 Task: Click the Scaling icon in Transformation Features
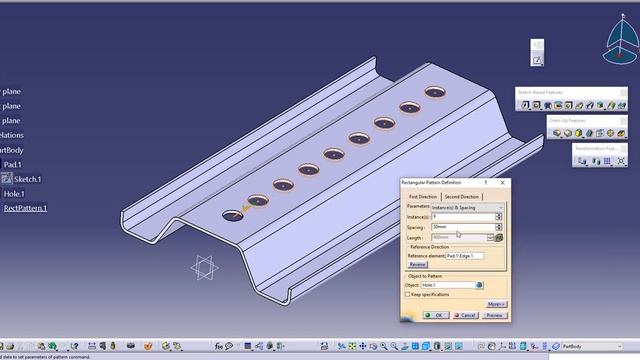click(x=621, y=161)
